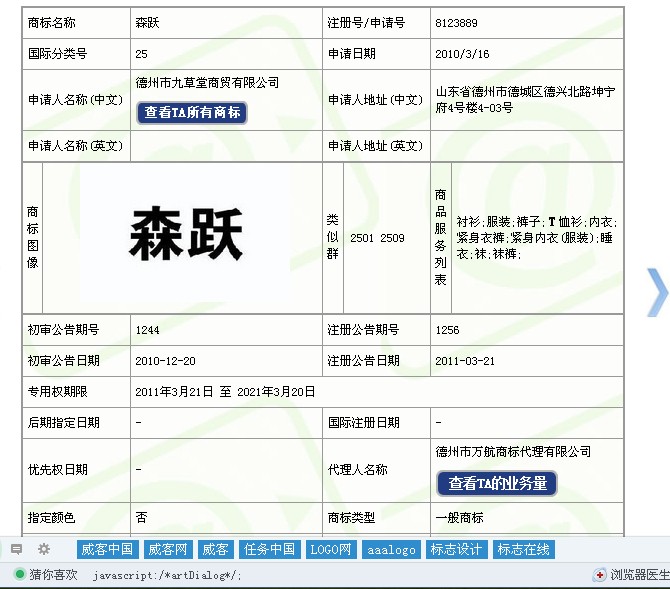Open the settings gear icon
This screenshot has width=670, height=589.
pos(44,549)
